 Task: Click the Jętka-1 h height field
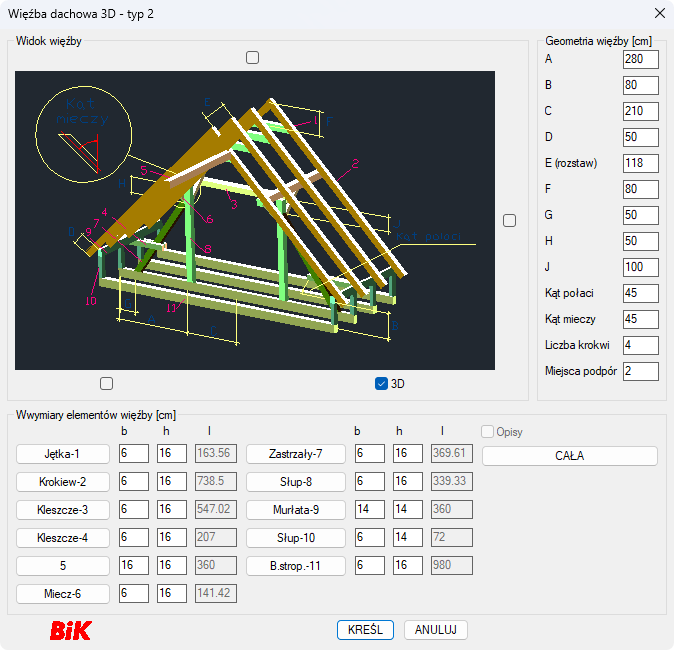pyautogui.click(x=172, y=454)
